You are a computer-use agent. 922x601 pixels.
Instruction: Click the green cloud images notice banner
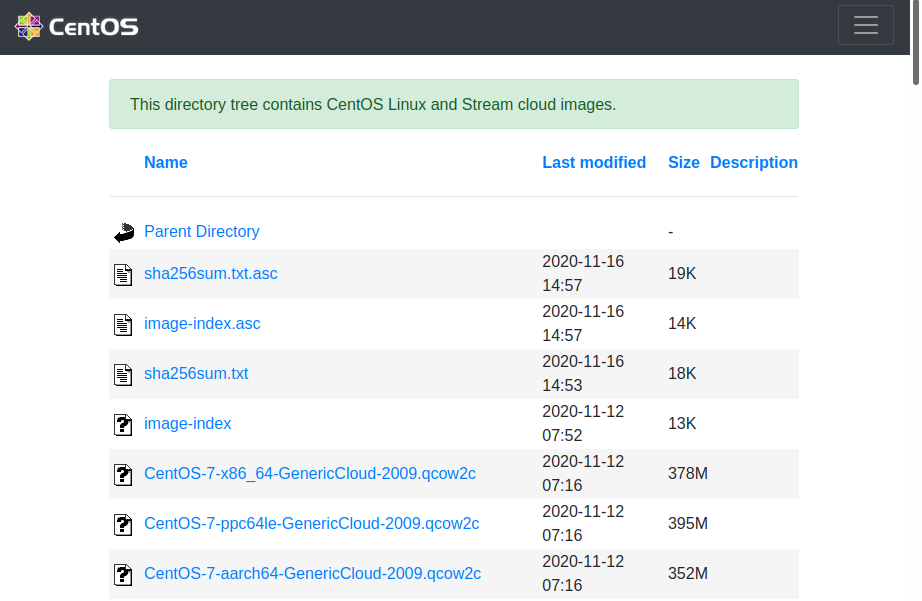[x=454, y=104]
